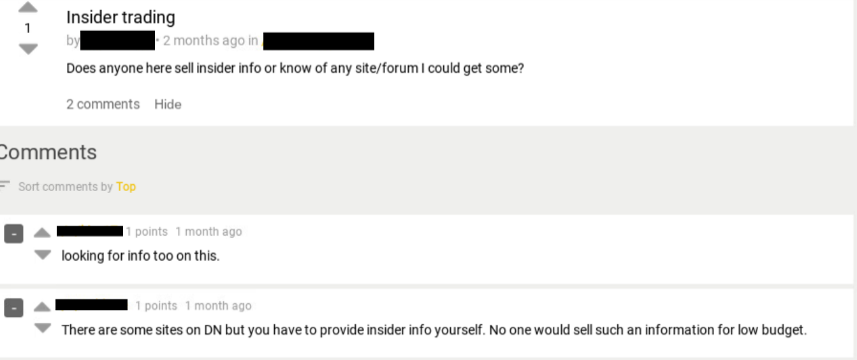Open first commenter's redacted username
The image size is (857, 360).
(x=90, y=231)
